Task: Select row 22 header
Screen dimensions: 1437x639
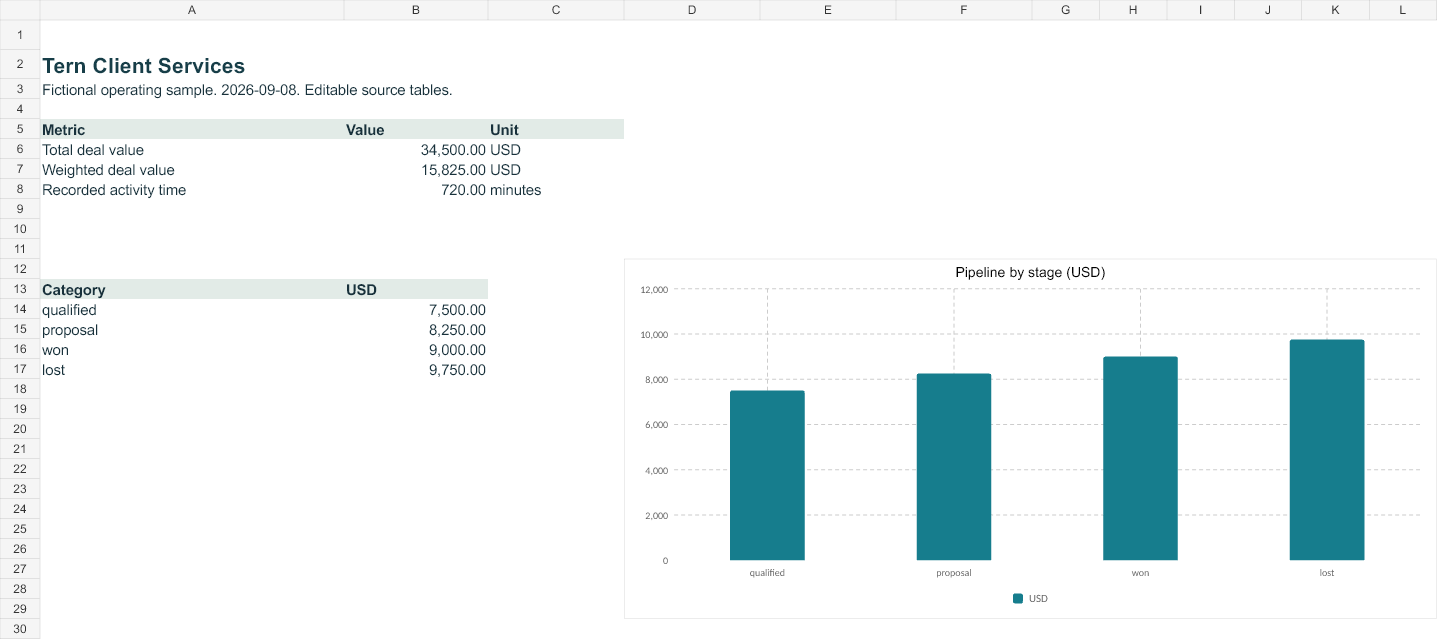Action: 20,470
